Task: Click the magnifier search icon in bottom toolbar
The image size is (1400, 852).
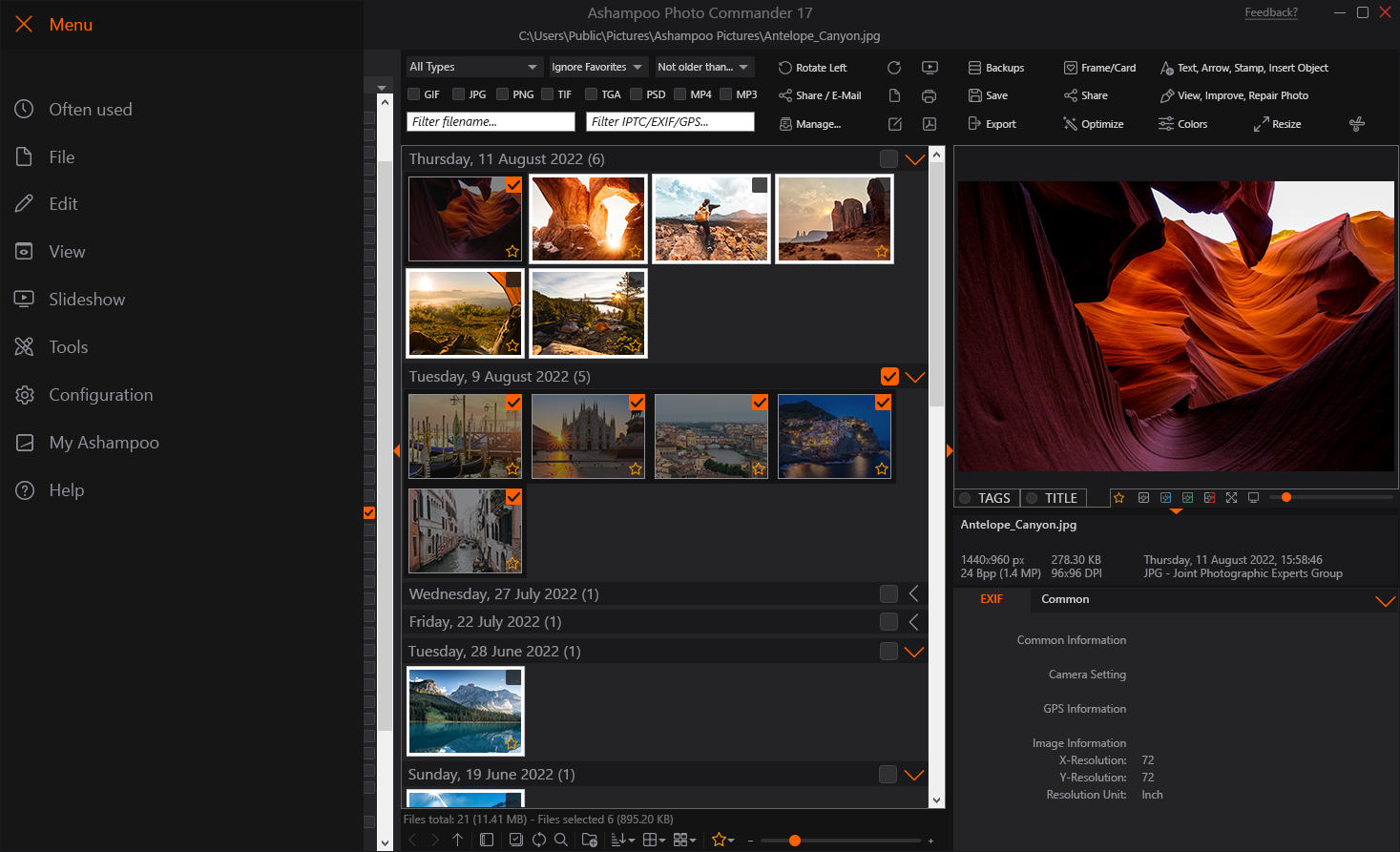Action: [x=562, y=840]
